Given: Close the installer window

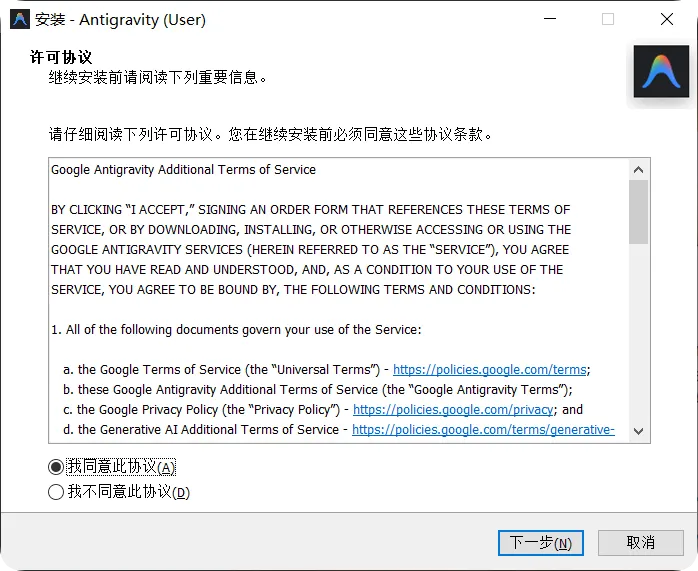Looking at the screenshot, I should click(x=667, y=19).
